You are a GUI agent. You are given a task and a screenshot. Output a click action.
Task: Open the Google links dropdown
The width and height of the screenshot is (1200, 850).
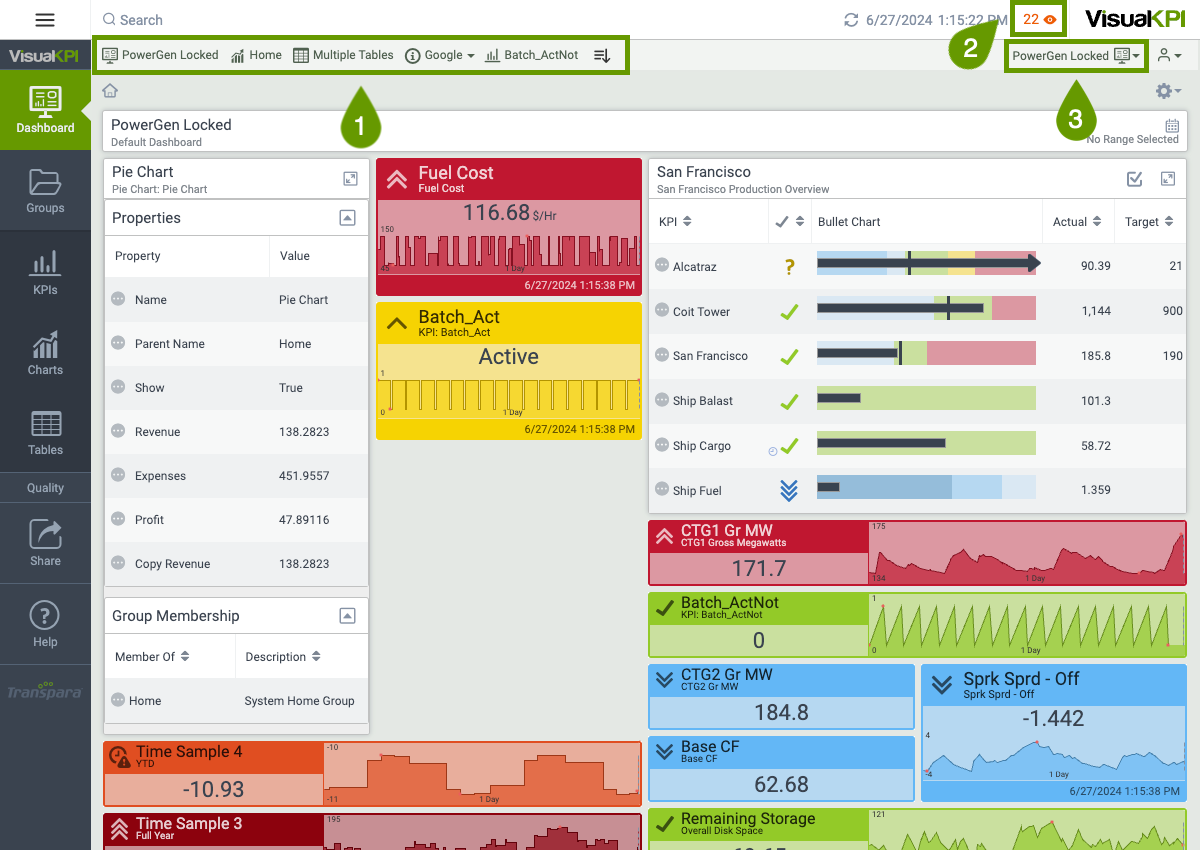440,55
